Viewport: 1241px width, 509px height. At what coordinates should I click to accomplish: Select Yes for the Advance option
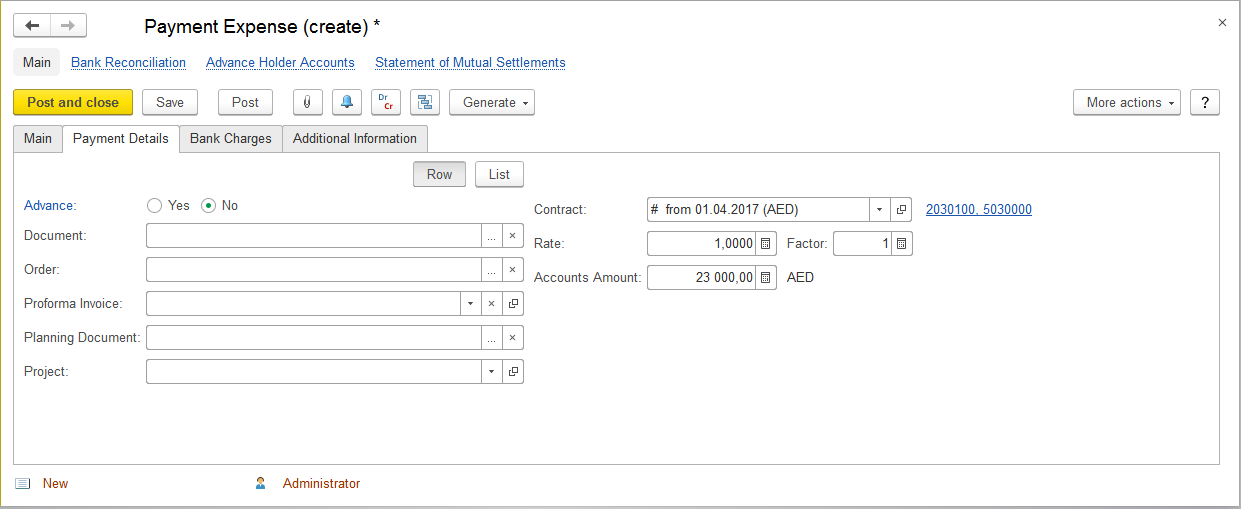(154, 206)
